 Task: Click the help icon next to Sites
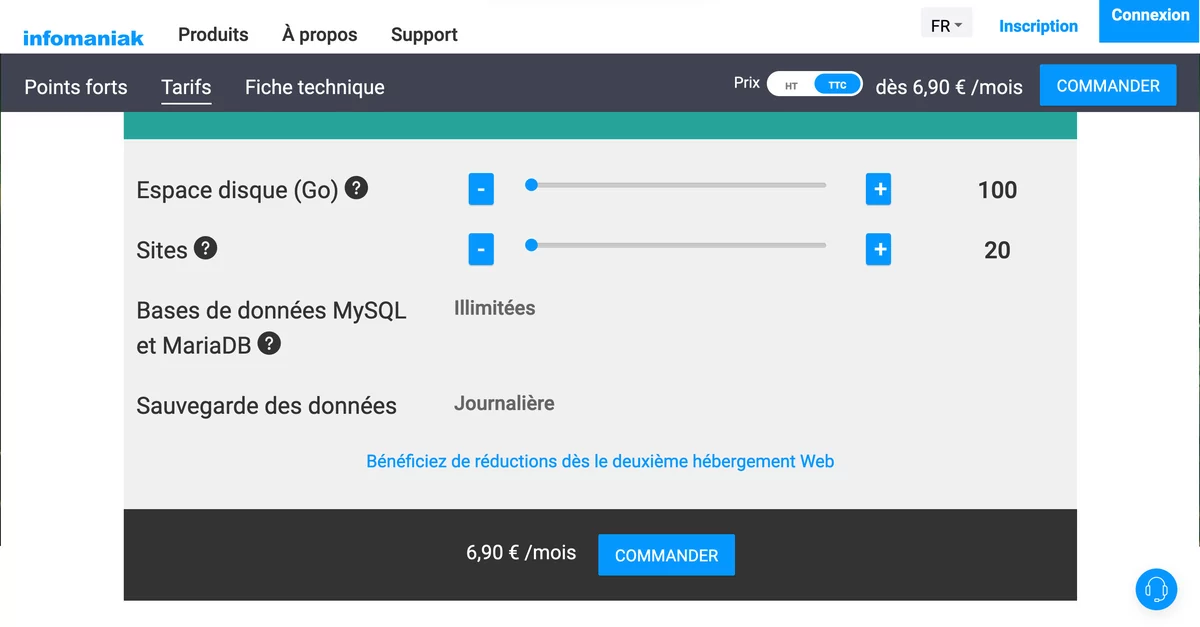(x=205, y=248)
